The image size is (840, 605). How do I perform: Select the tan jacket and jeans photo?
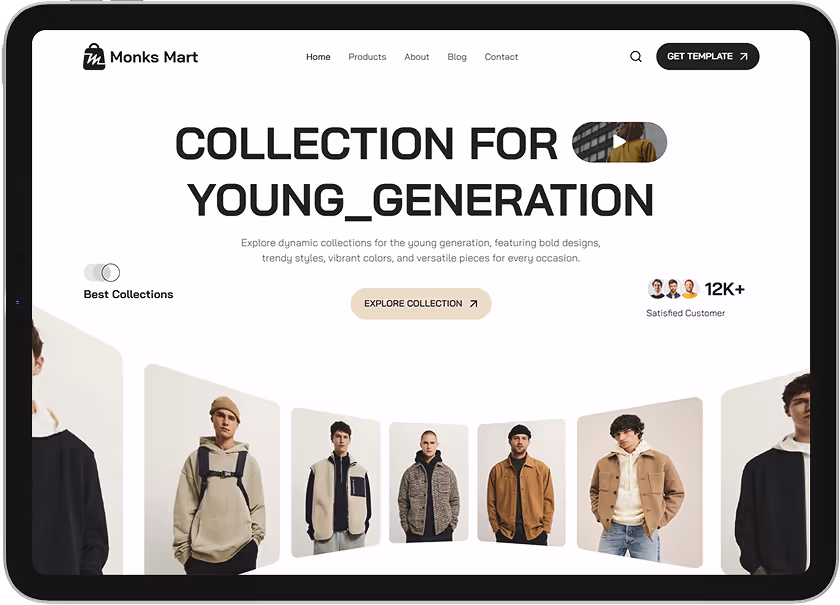point(640,482)
